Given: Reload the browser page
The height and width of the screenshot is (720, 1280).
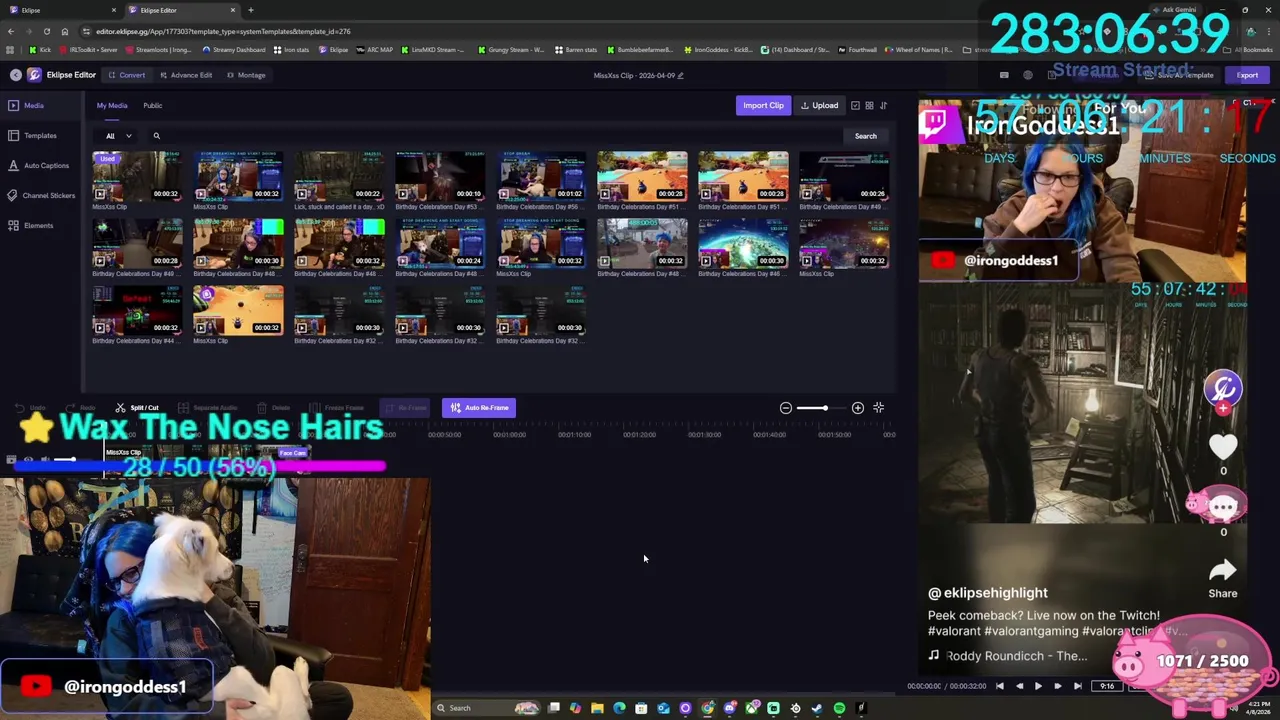Looking at the screenshot, I should pyautogui.click(x=46, y=32).
